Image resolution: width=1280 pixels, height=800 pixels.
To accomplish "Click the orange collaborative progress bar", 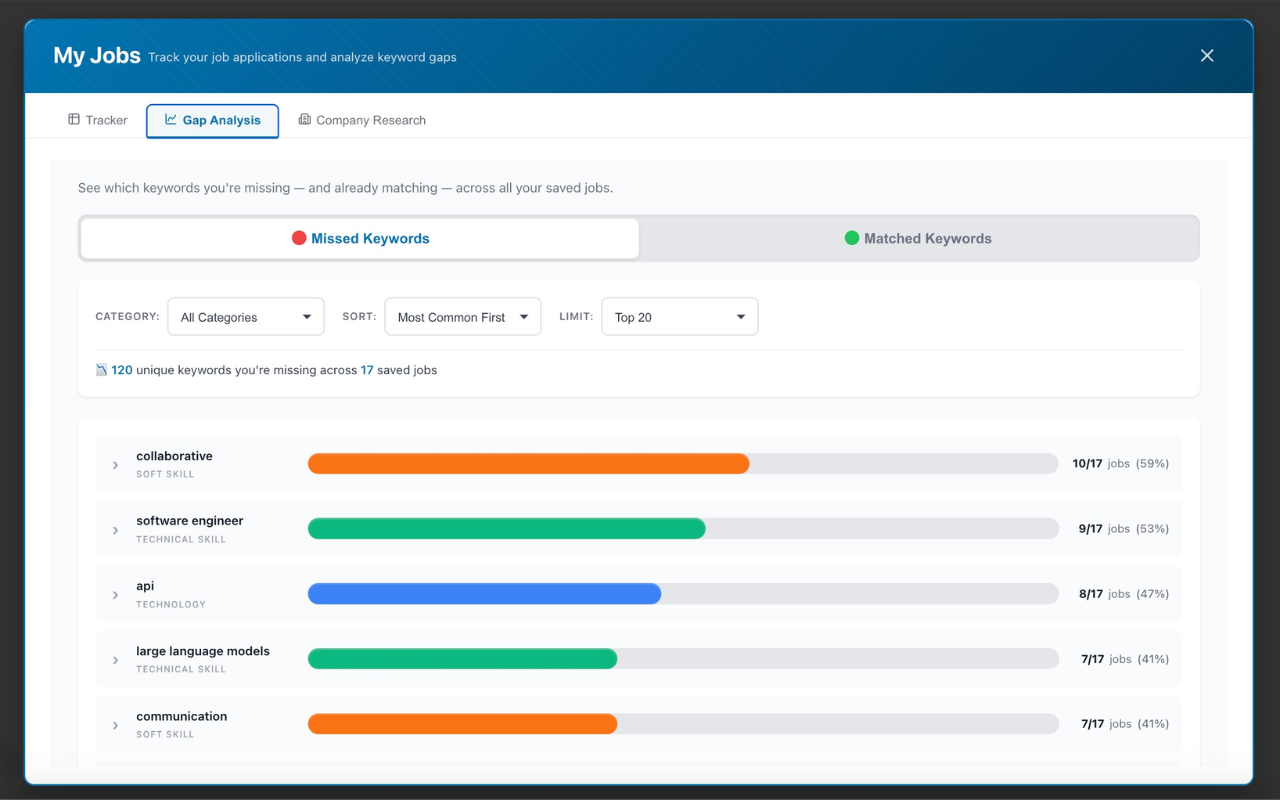I will click(528, 463).
